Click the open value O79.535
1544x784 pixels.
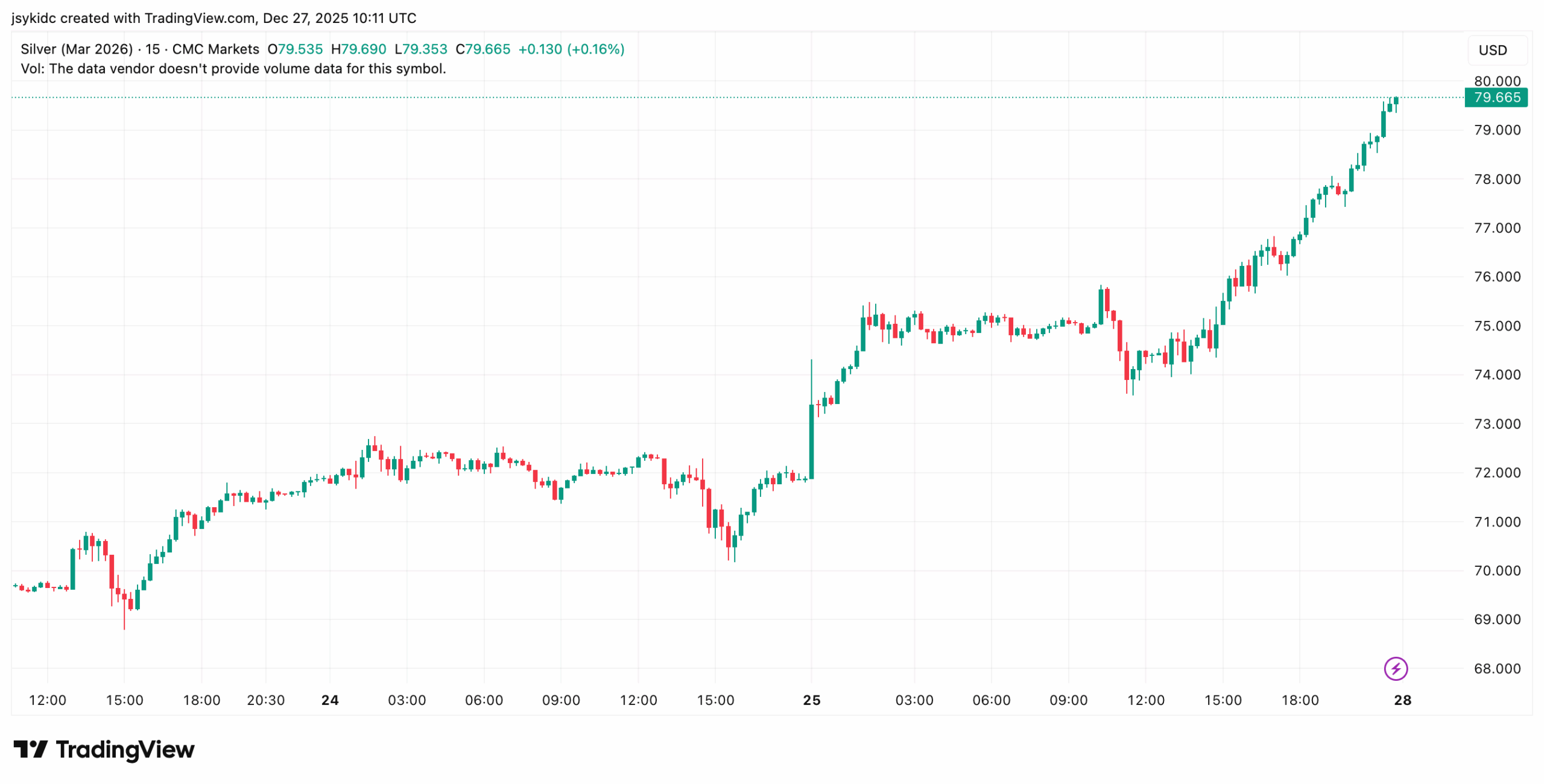pos(295,49)
